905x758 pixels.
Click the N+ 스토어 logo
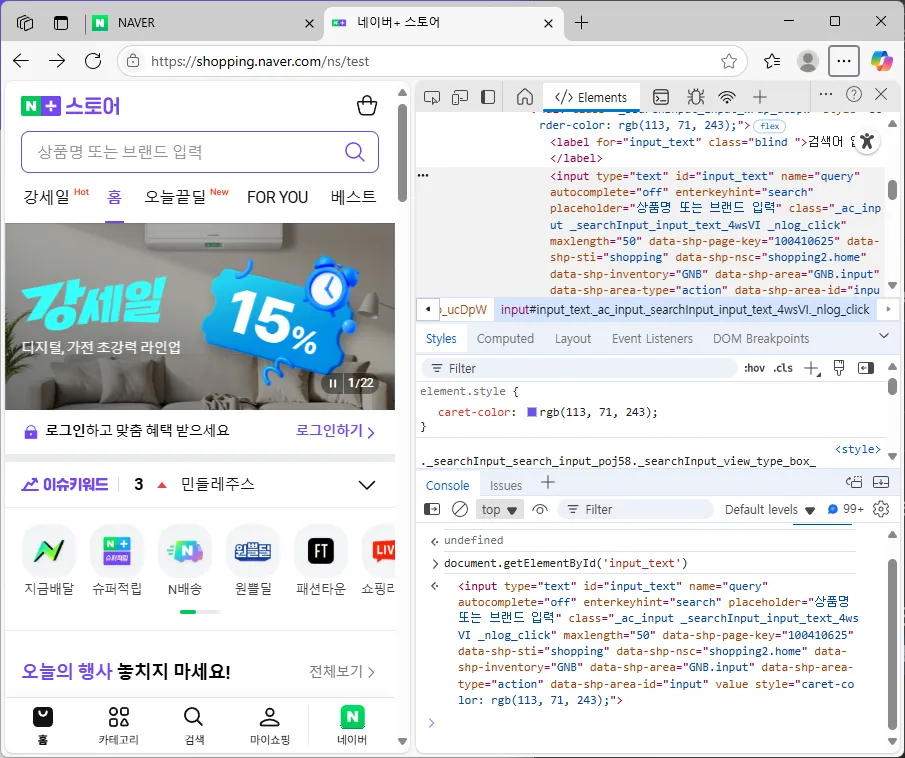point(70,106)
